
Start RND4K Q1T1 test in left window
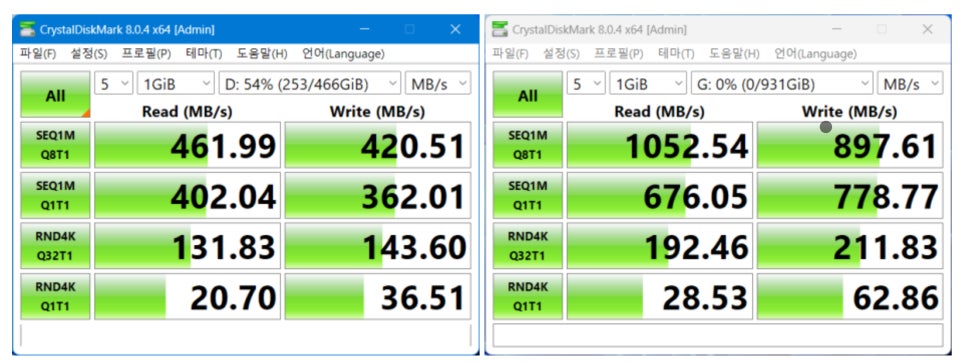click(x=55, y=297)
